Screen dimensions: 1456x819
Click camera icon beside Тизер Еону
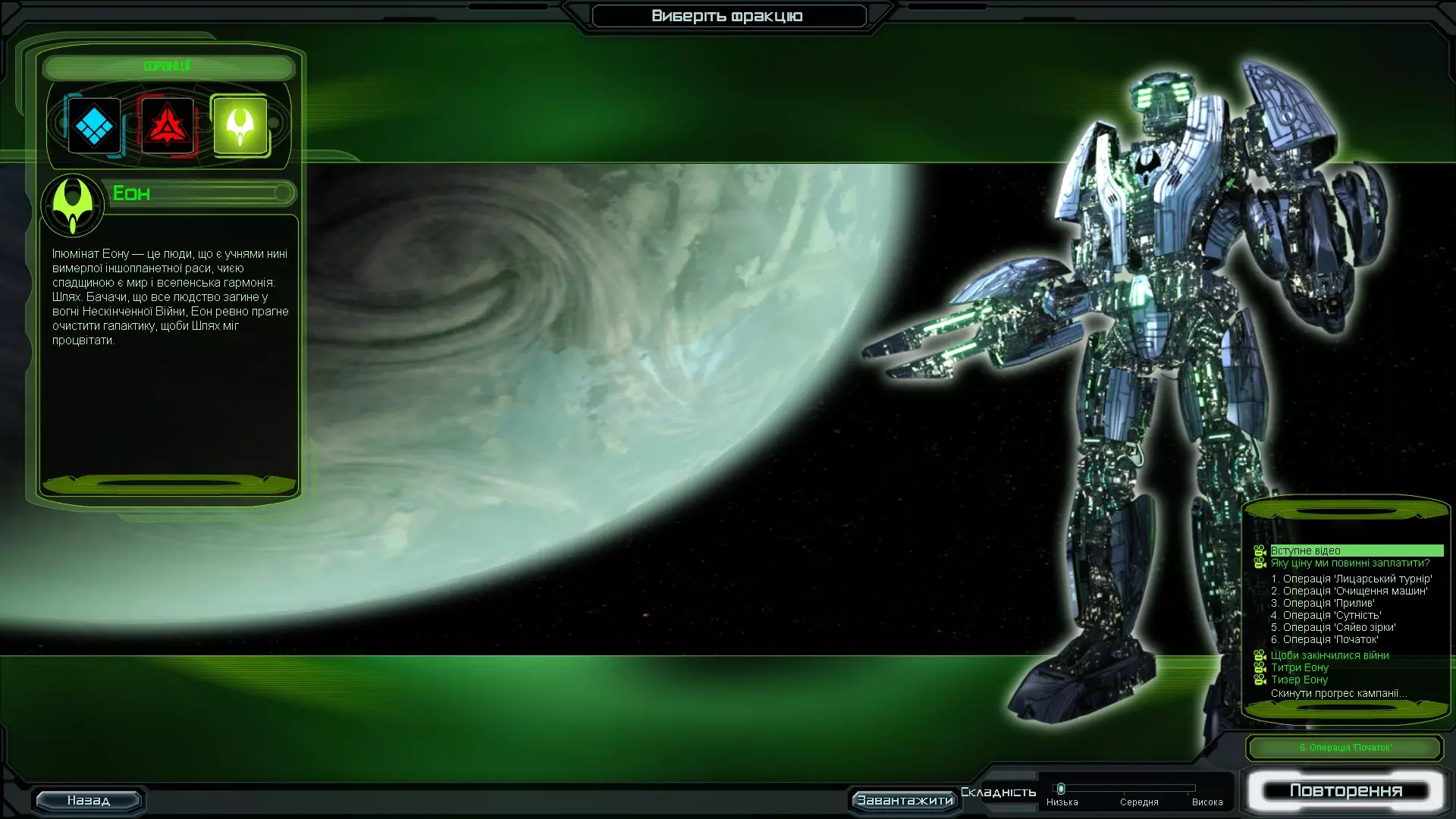1260,680
